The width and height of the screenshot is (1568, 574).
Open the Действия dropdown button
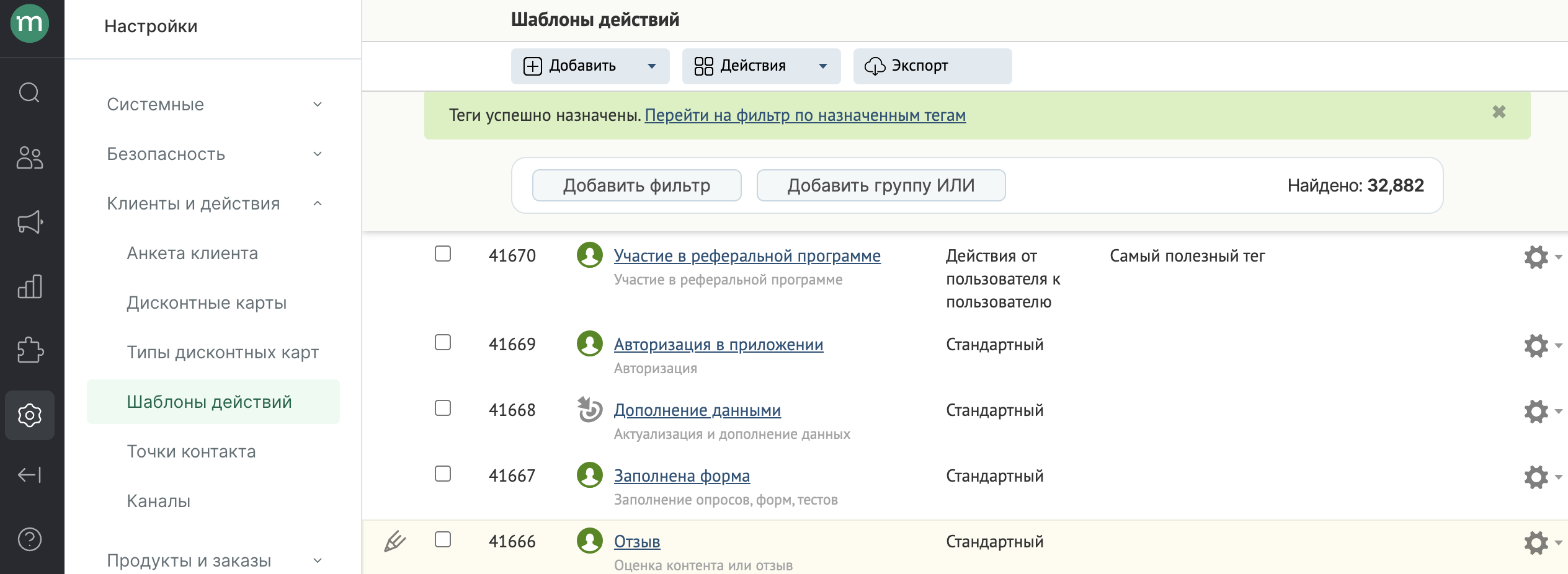[x=761, y=66]
